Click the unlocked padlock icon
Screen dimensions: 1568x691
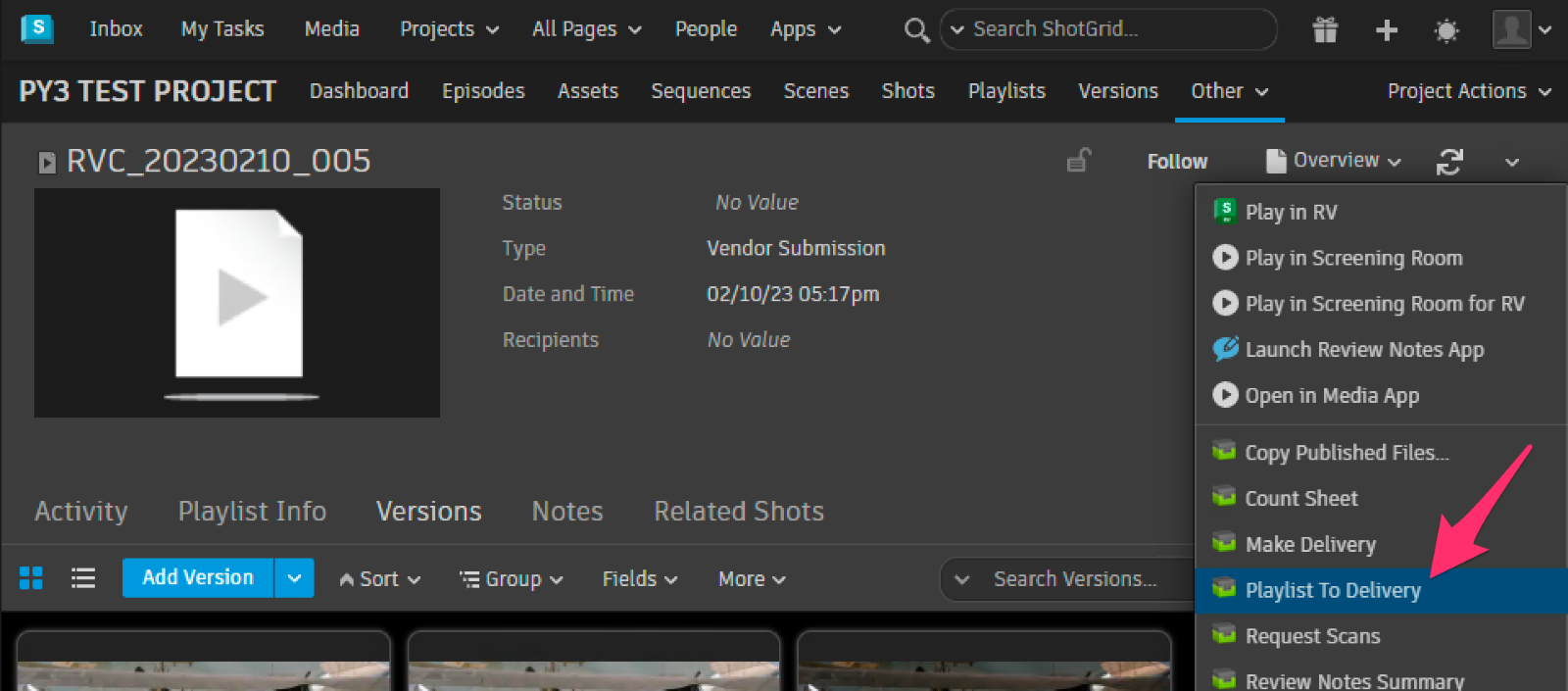pyautogui.click(x=1079, y=161)
